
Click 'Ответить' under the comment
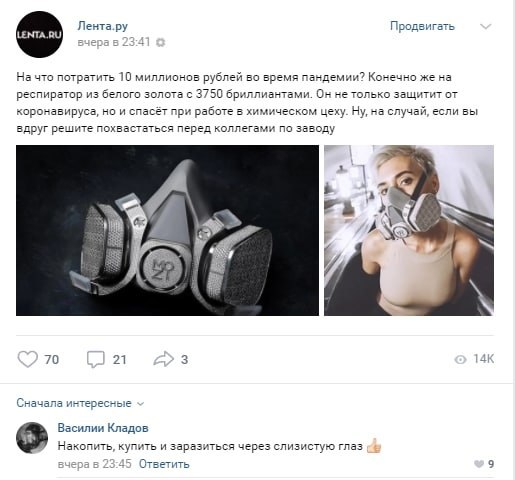point(164,464)
